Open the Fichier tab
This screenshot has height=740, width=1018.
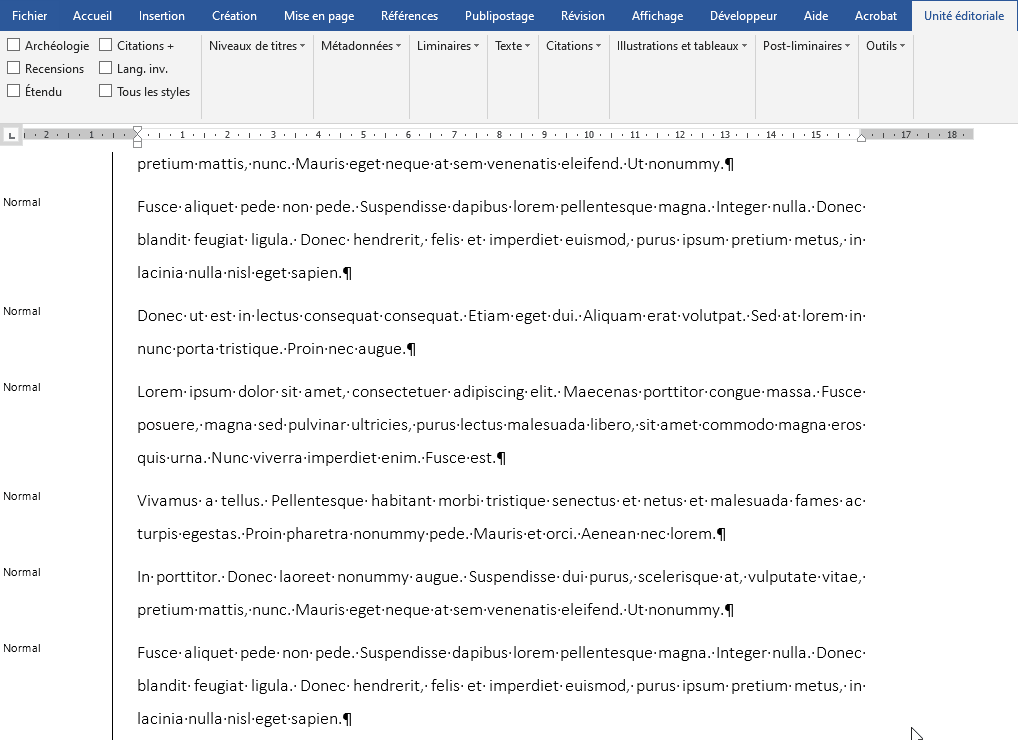[29, 16]
